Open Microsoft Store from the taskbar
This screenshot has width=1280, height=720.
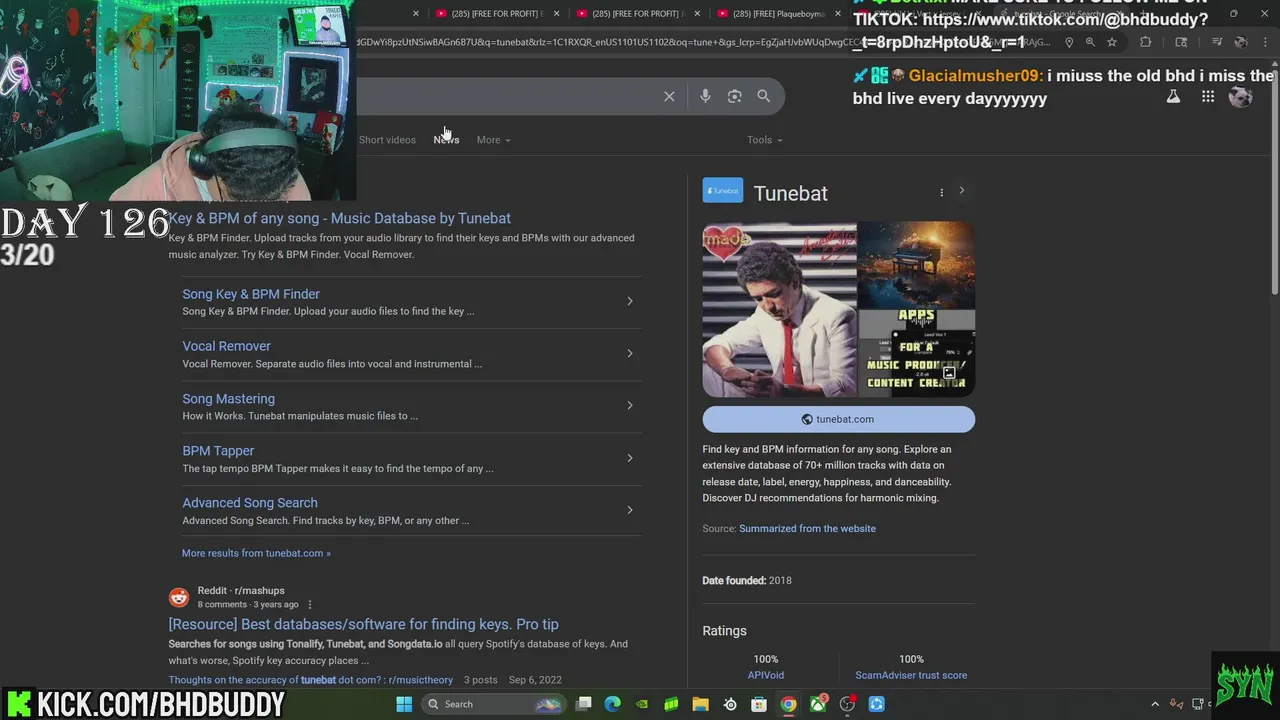[x=759, y=704]
